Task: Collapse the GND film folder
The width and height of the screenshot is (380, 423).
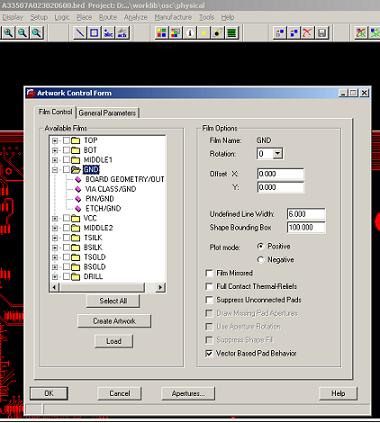Action: coord(55,170)
